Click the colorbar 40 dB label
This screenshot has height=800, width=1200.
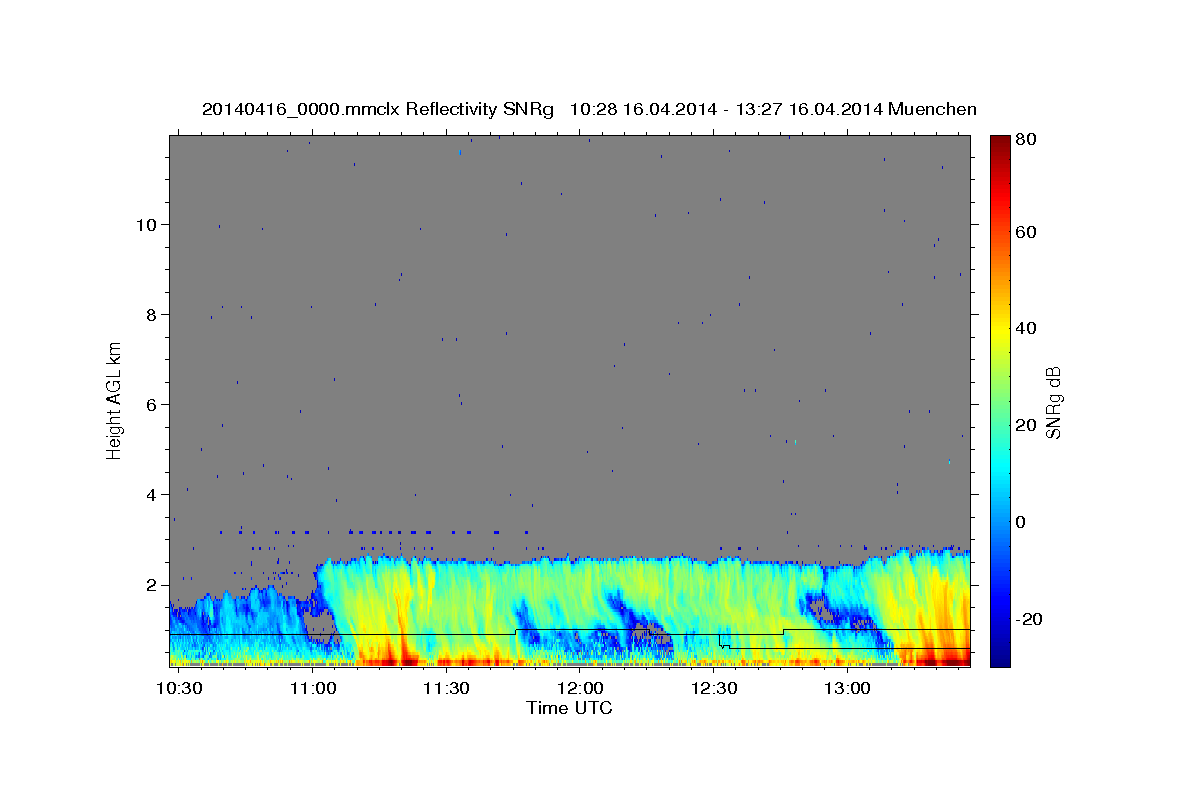[x=1025, y=328]
